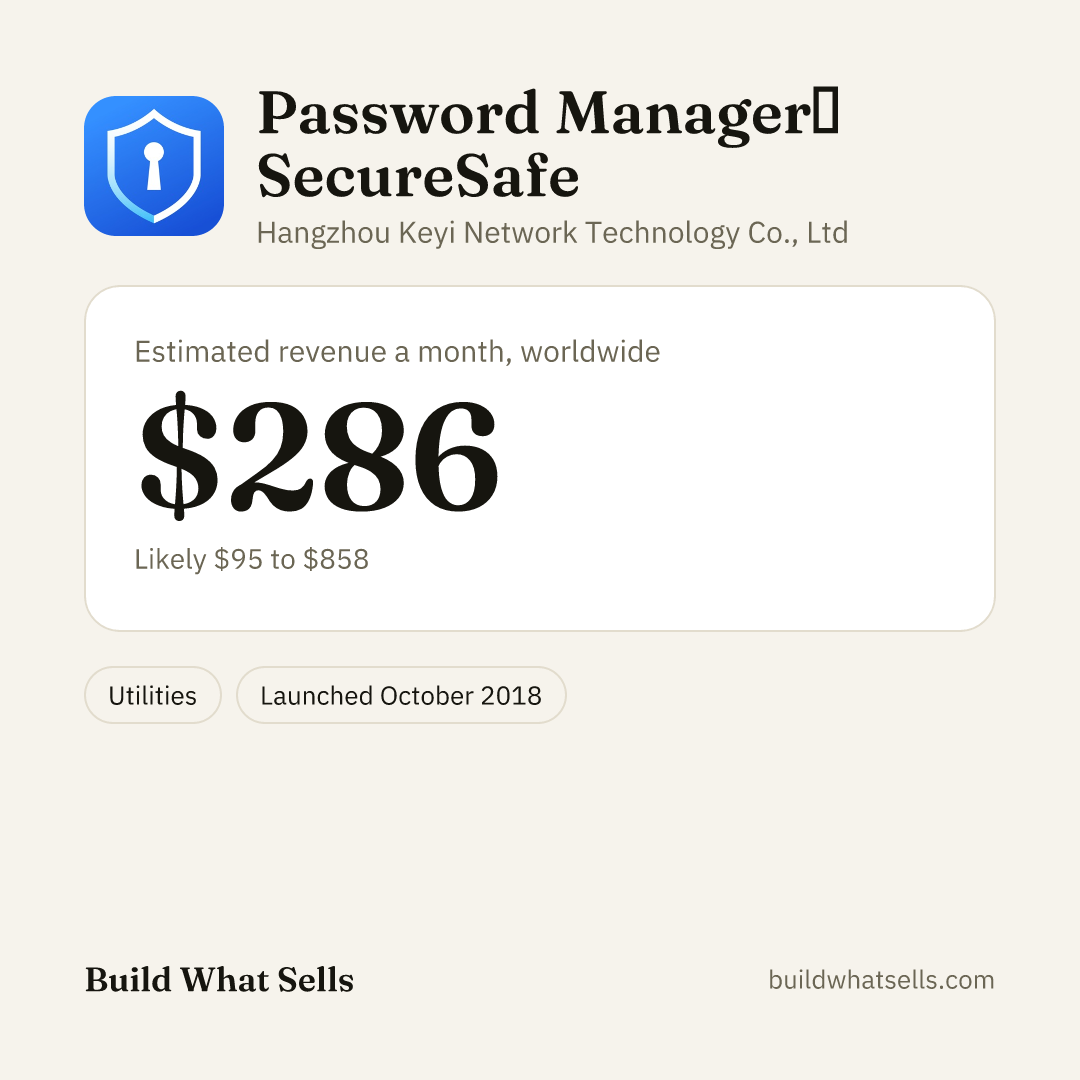Click the $858 upper estimate value
1080x1080 pixels.
(336, 559)
